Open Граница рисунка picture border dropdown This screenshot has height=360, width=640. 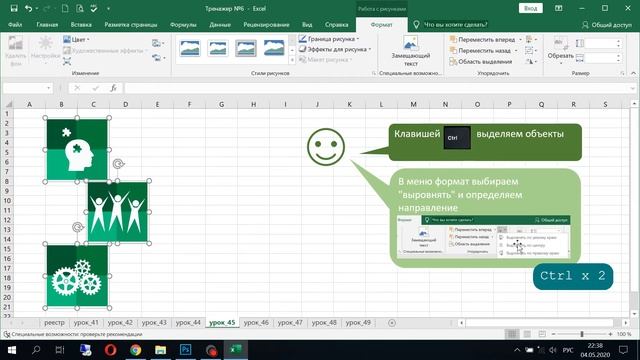[x=329, y=39]
